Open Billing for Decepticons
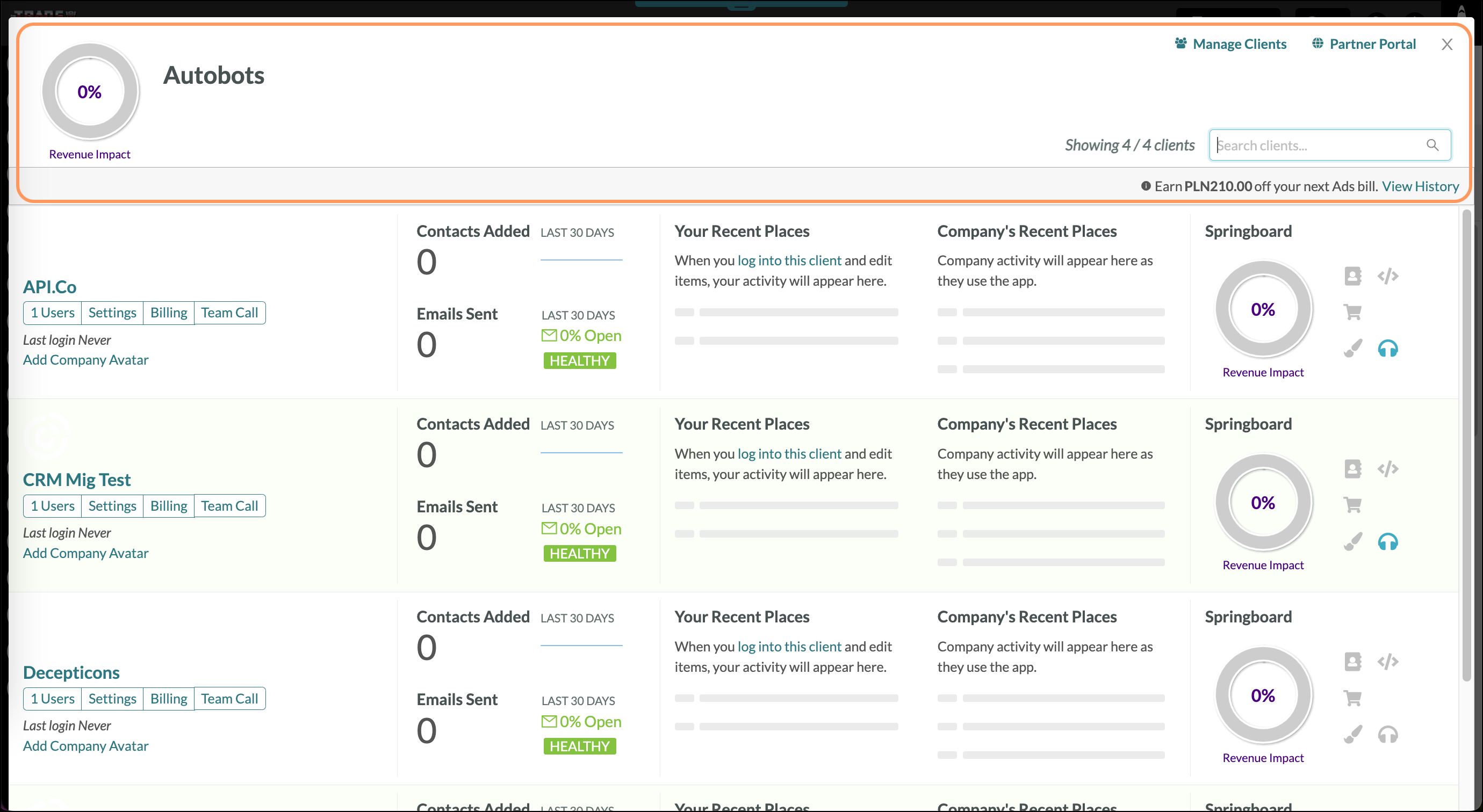This screenshot has width=1483, height=812. click(169, 699)
